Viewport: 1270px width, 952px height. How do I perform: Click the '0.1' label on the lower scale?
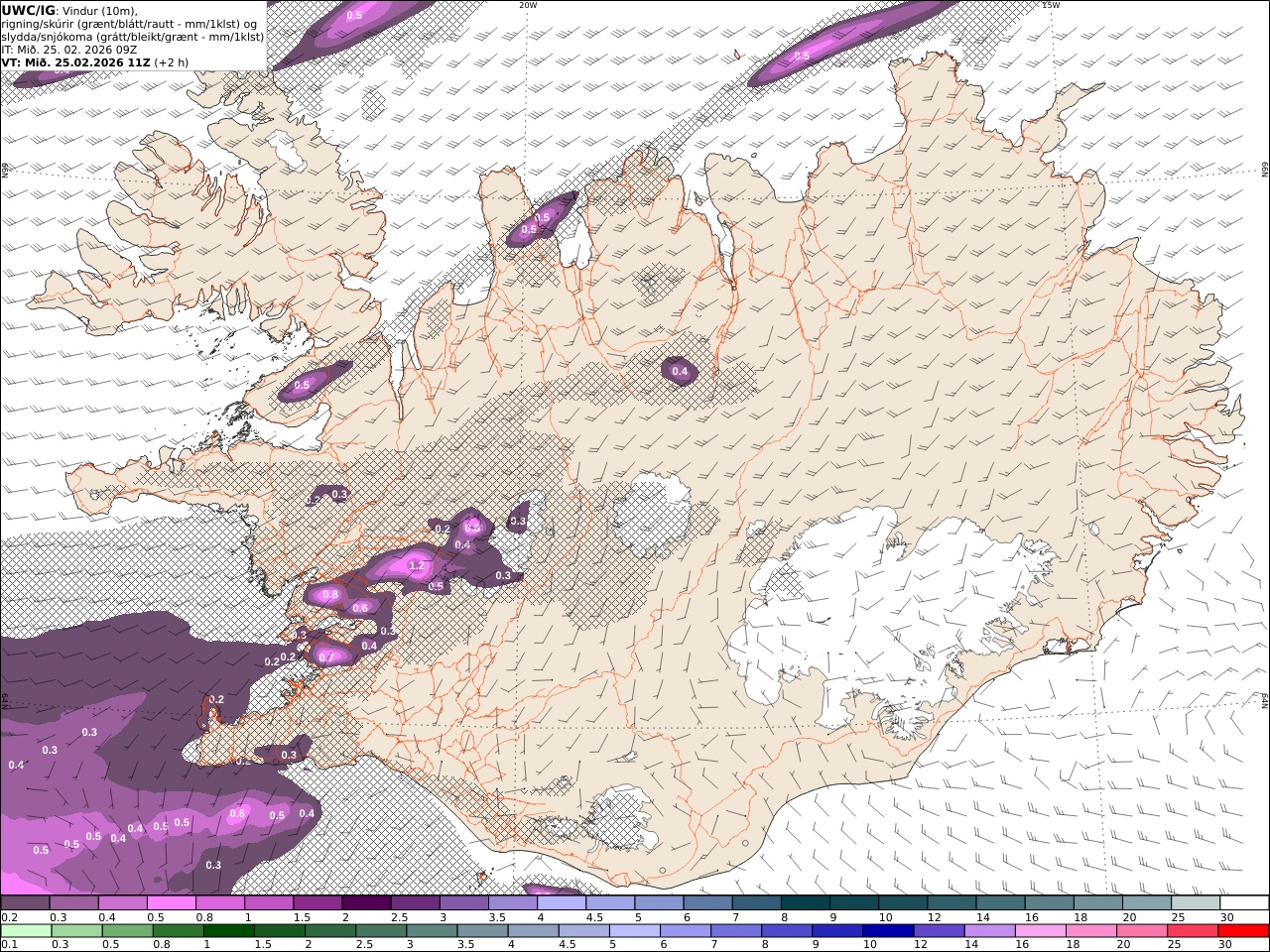click(7, 945)
